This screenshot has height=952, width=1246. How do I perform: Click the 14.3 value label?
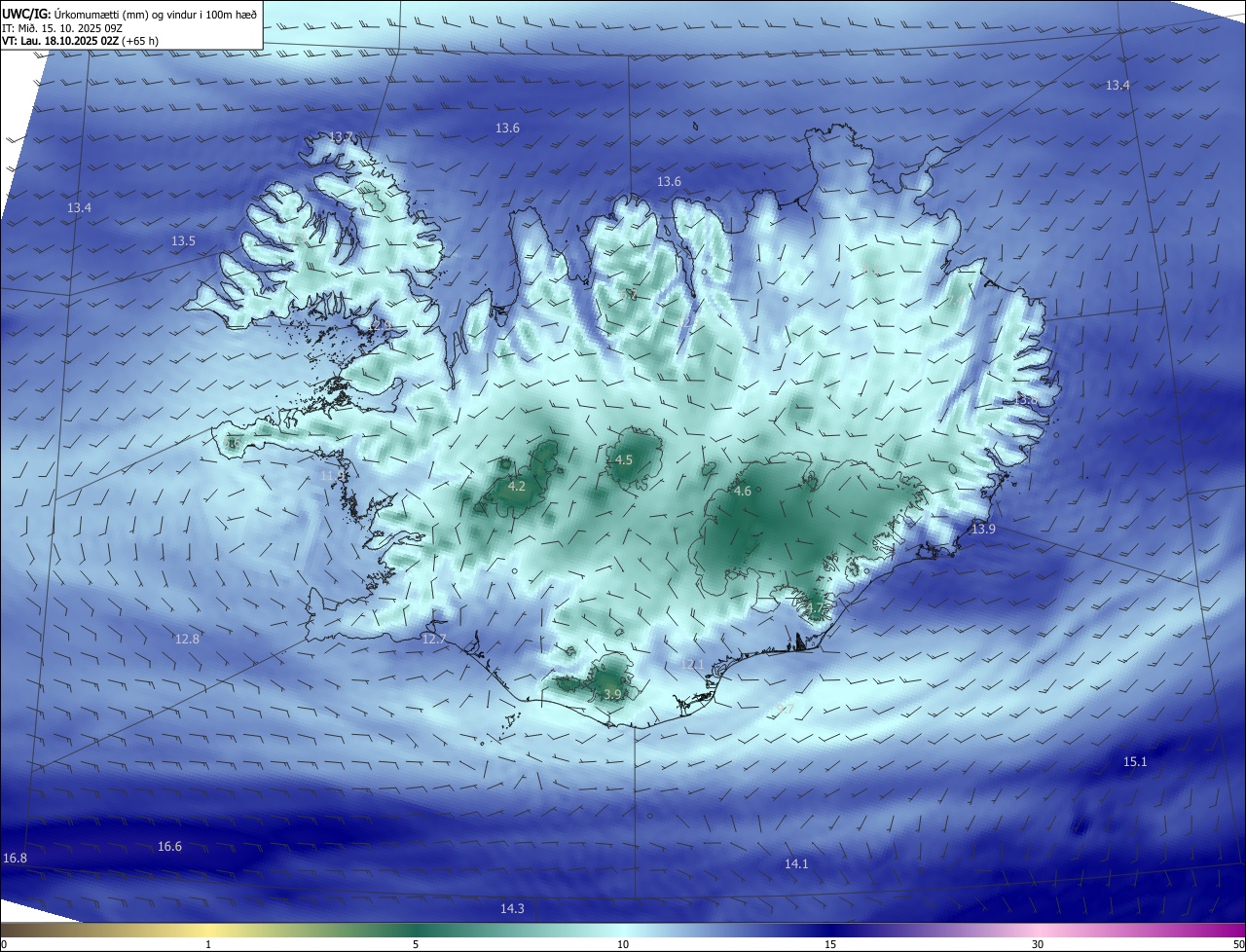[x=512, y=908]
